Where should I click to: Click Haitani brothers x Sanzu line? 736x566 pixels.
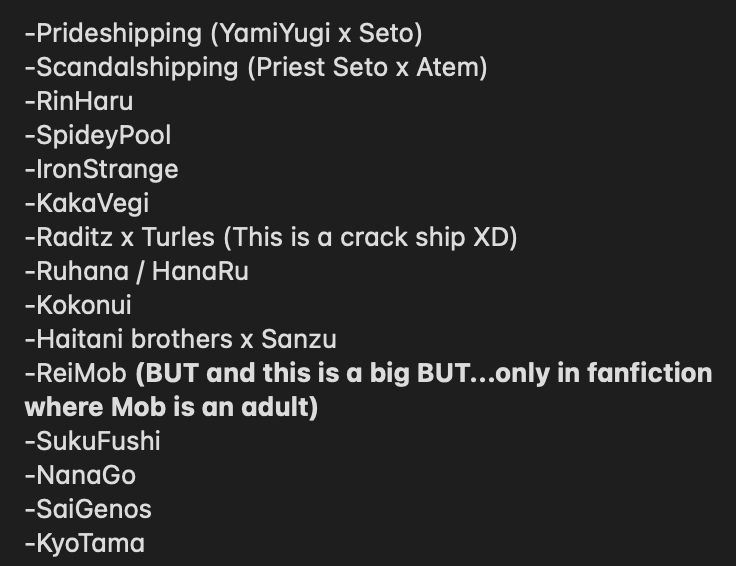pos(181,339)
